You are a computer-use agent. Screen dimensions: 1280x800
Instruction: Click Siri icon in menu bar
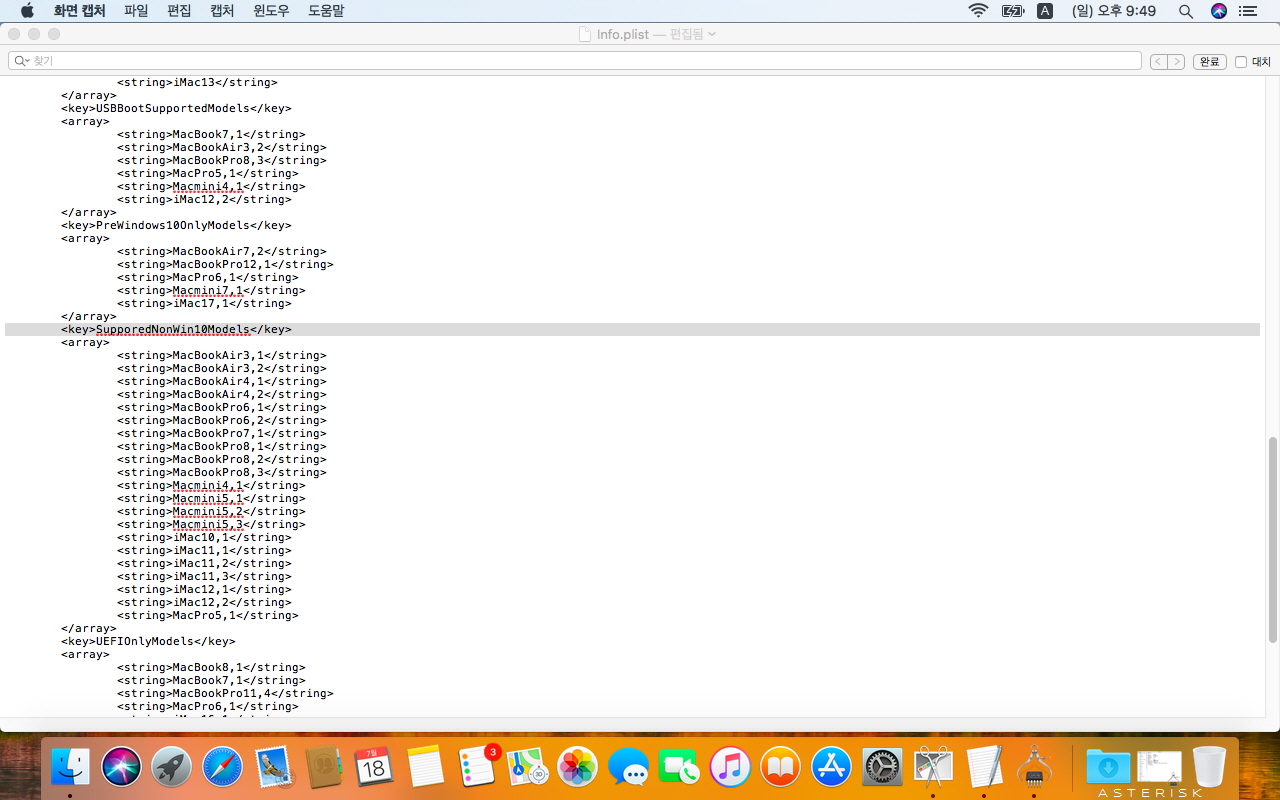[x=1218, y=11]
